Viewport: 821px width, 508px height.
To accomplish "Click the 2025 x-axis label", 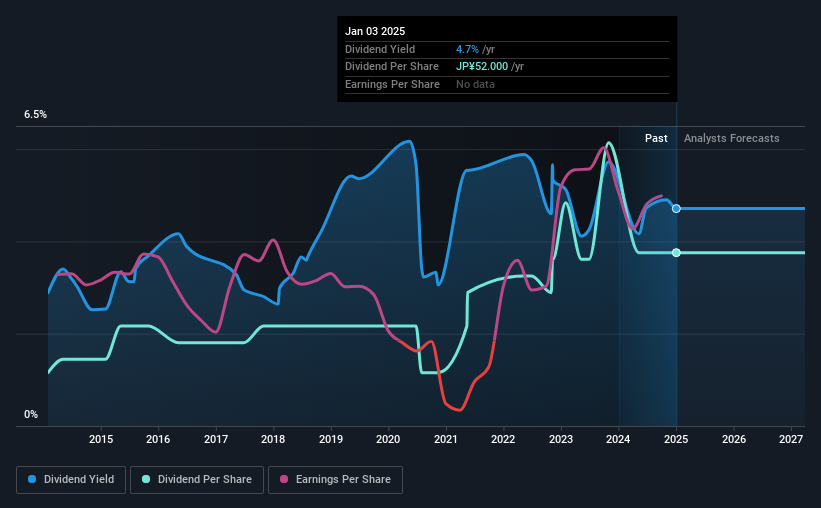I will tap(676, 439).
